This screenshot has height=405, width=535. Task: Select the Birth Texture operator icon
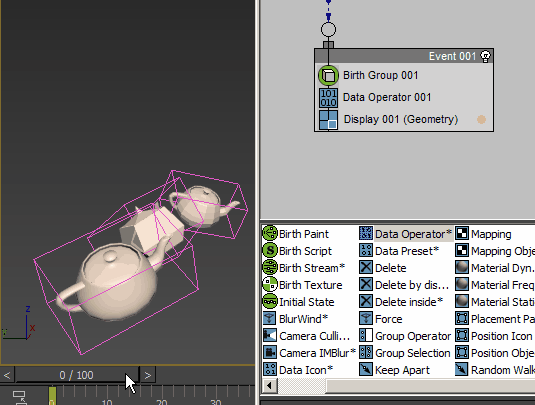270,285
